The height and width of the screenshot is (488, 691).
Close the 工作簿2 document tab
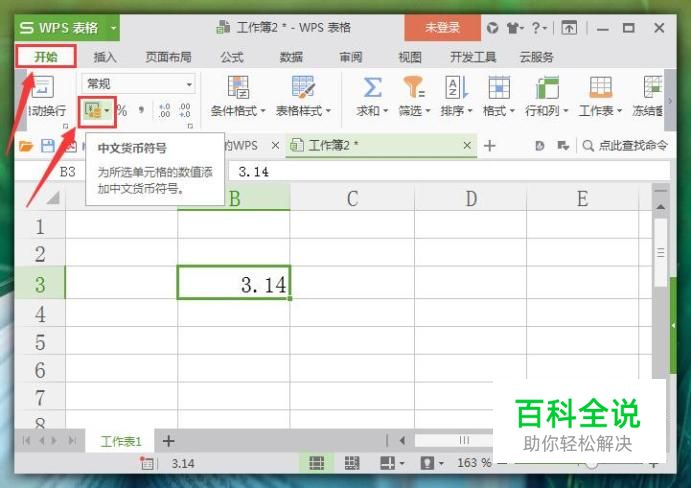click(468, 145)
